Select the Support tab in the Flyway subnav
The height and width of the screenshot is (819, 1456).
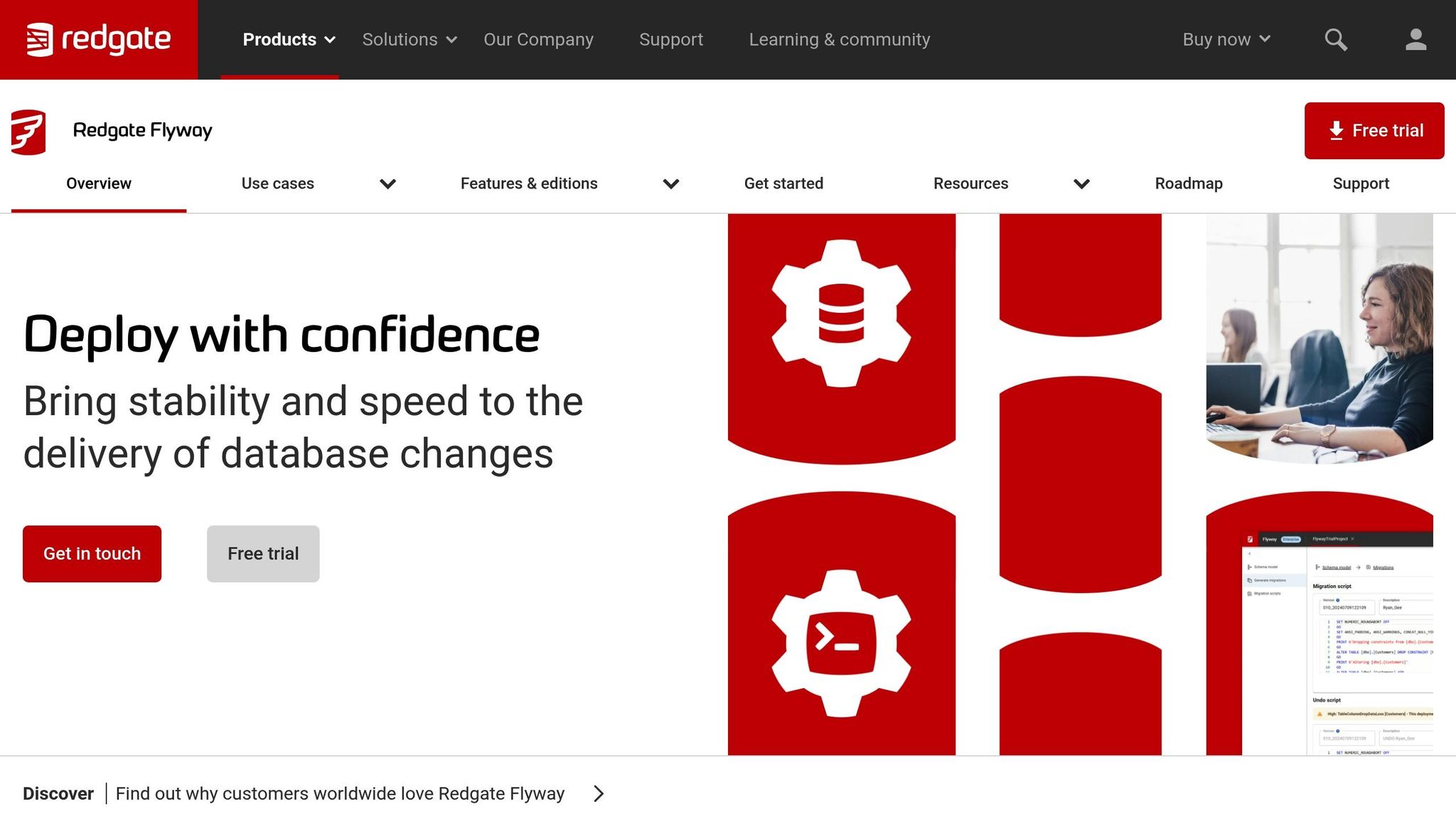[x=1360, y=183]
